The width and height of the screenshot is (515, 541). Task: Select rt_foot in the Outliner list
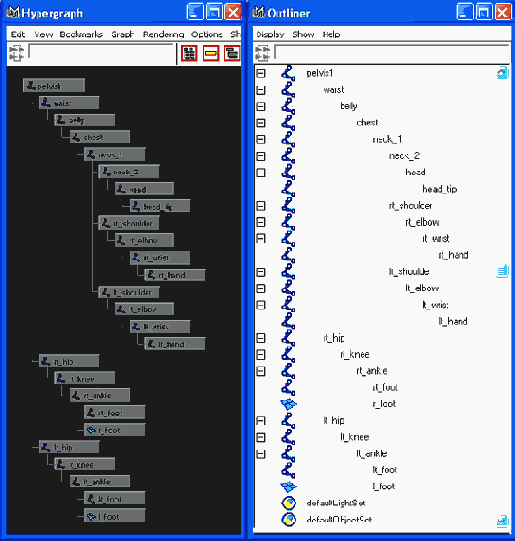[385, 387]
